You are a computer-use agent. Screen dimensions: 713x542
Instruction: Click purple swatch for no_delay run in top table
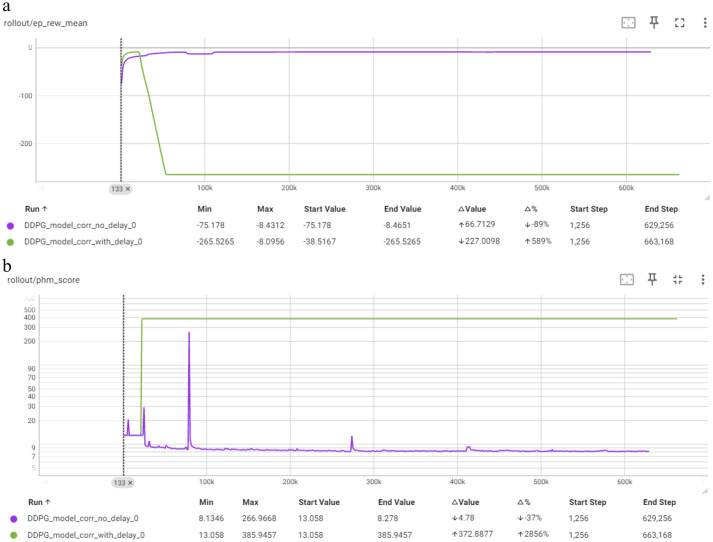(x=10, y=226)
